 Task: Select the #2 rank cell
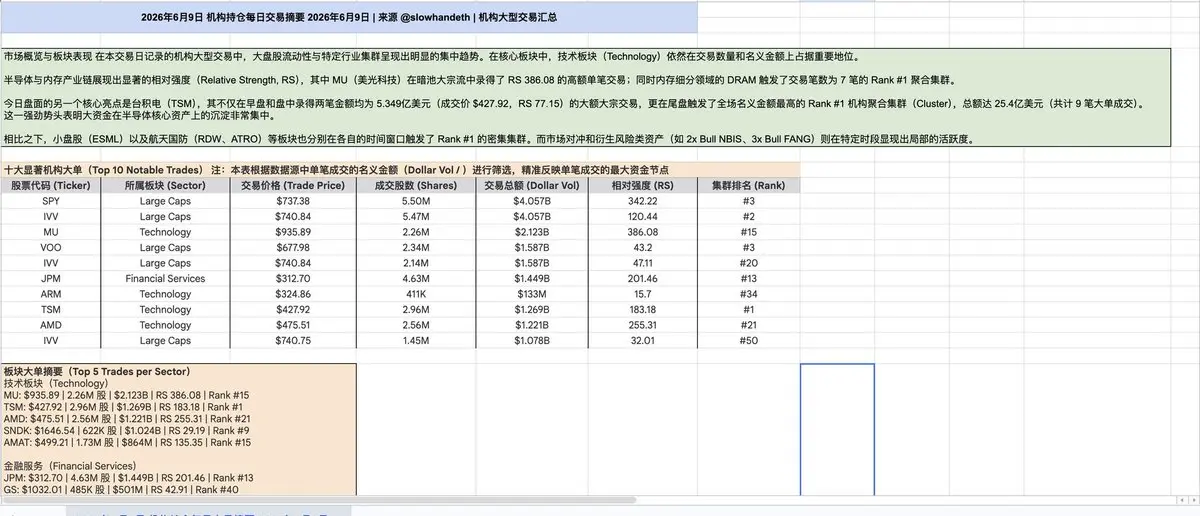pyautogui.click(x=750, y=216)
